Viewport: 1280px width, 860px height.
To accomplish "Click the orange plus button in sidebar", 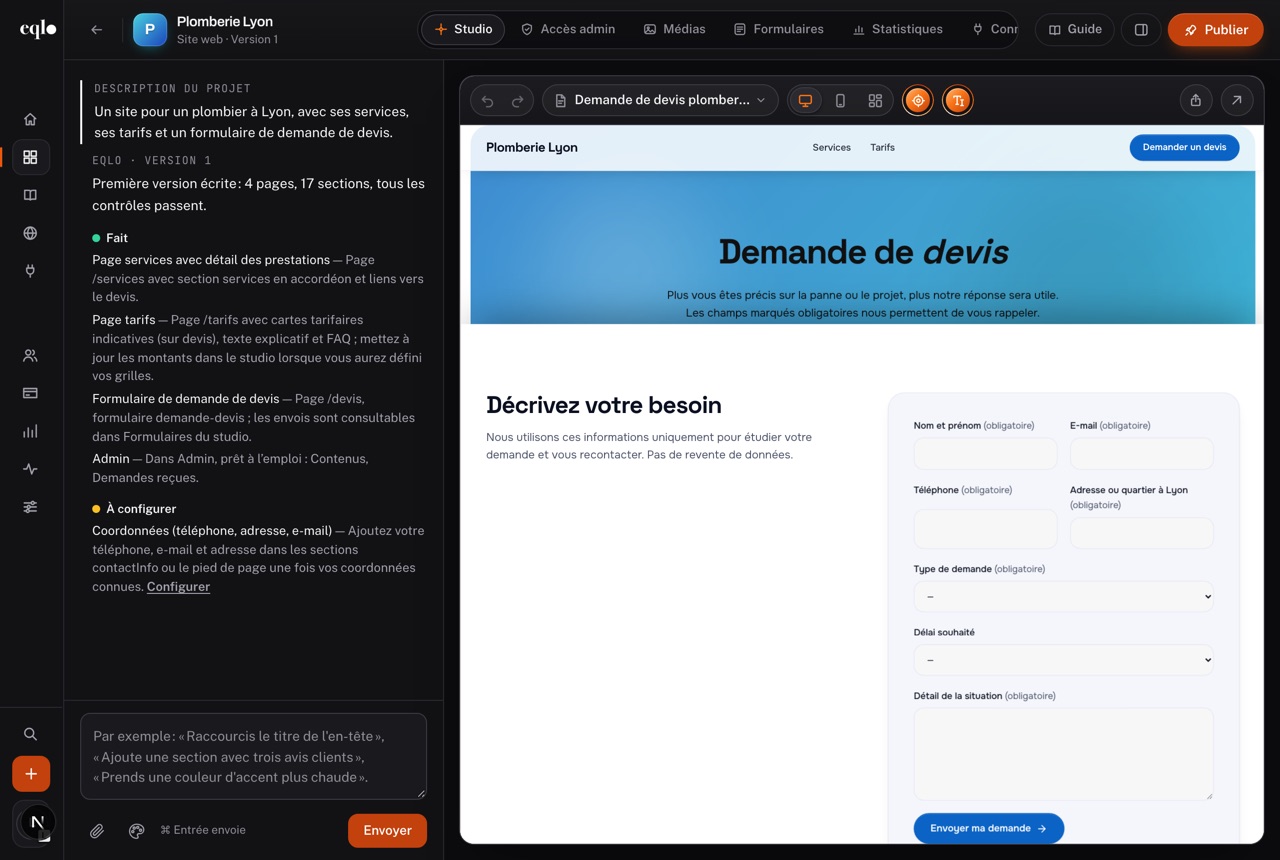I will coord(31,774).
